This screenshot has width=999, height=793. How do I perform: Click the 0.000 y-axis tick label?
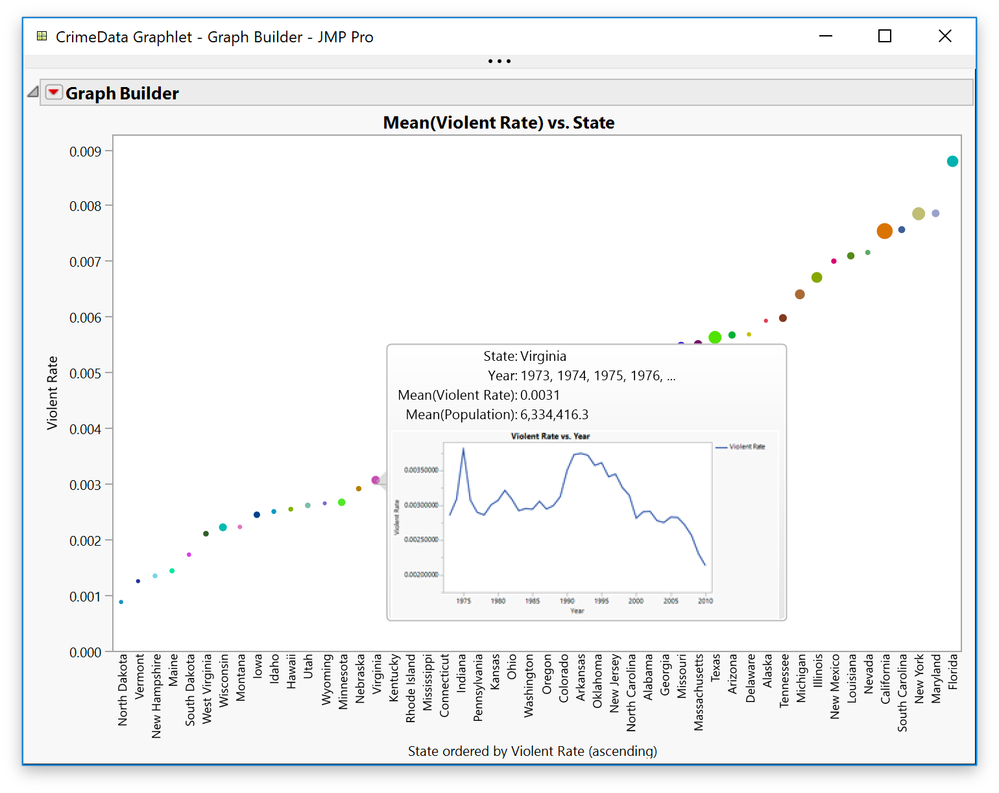tap(85, 652)
